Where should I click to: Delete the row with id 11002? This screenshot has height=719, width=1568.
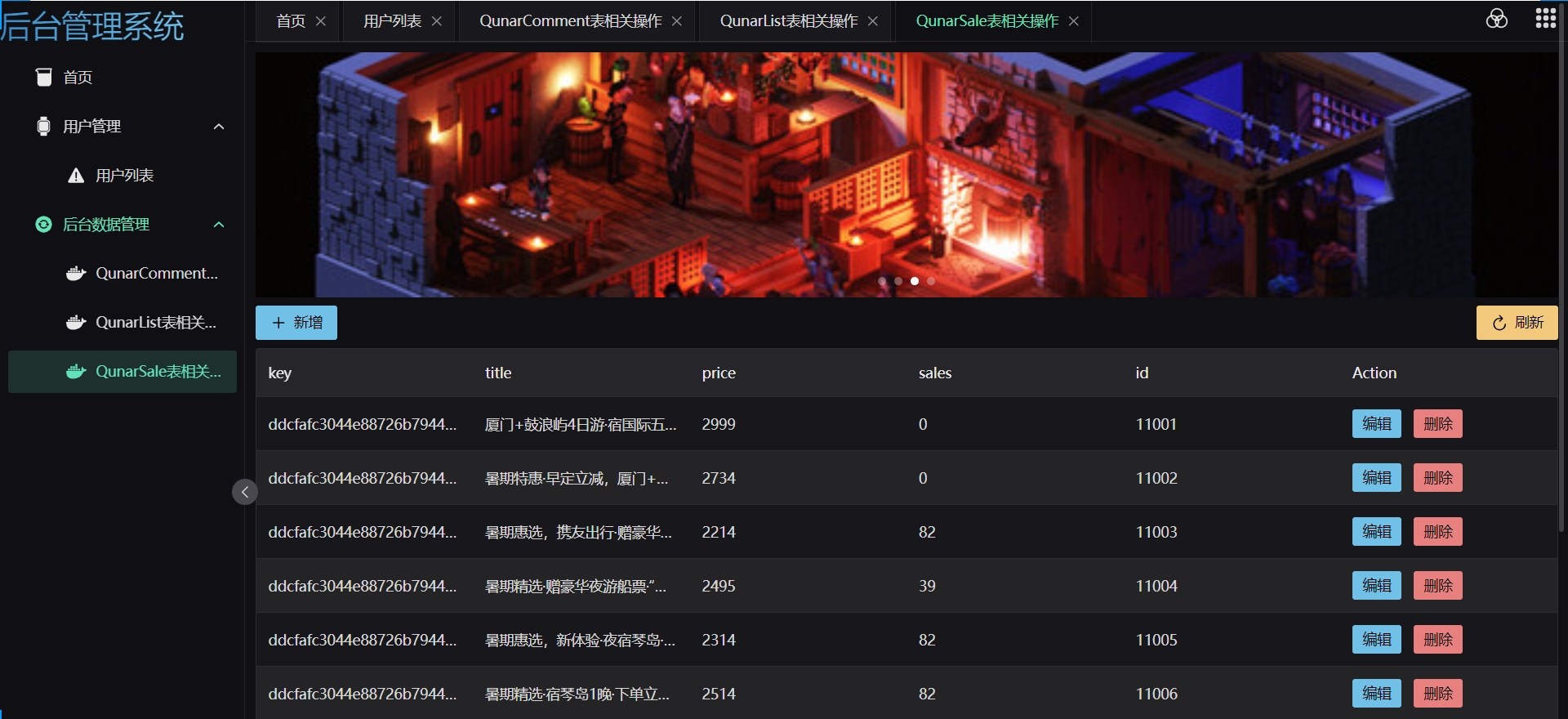coord(1438,478)
